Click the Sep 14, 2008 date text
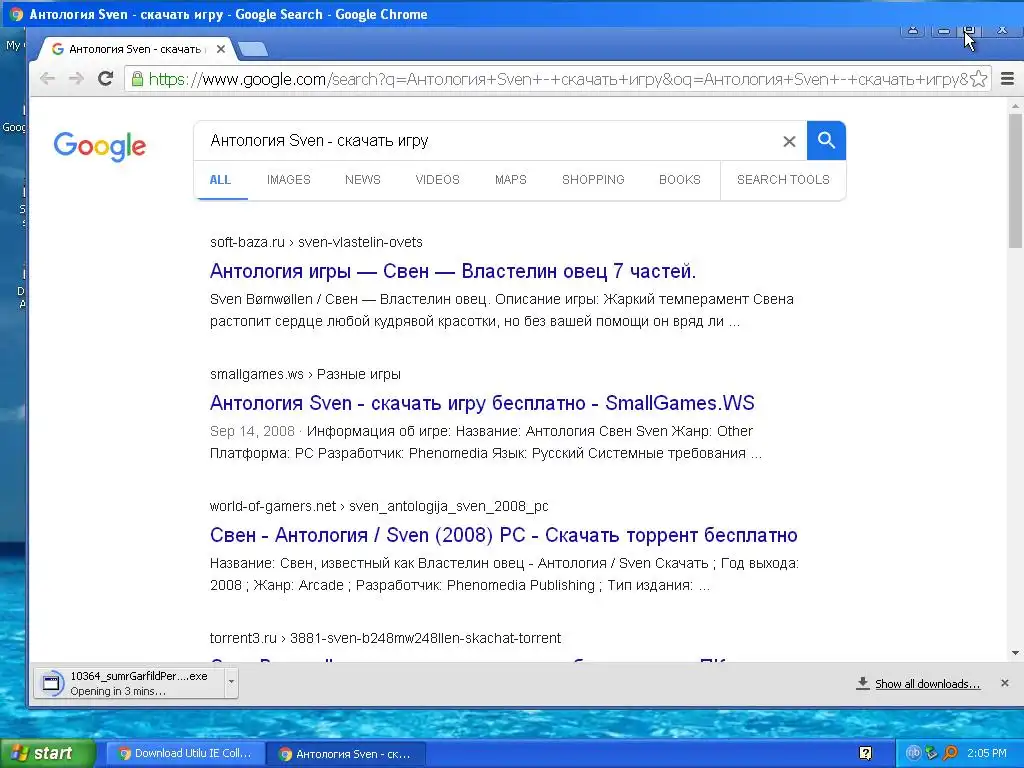The height and width of the screenshot is (768, 1024). pyautogui.click(x=252, y=431)
